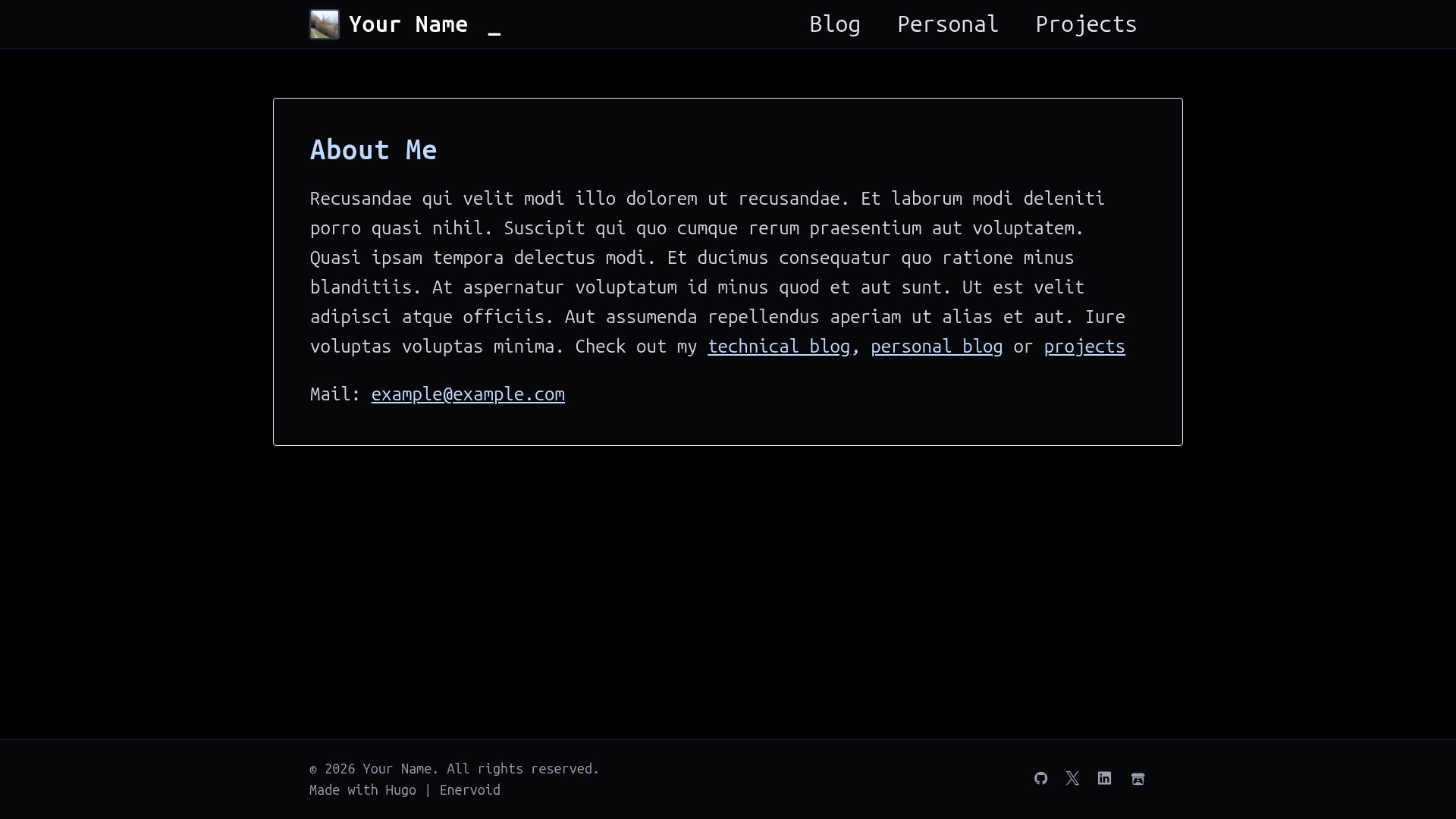Follow the personal blog link
The image size is (1456, 819).
click(937, 346)
